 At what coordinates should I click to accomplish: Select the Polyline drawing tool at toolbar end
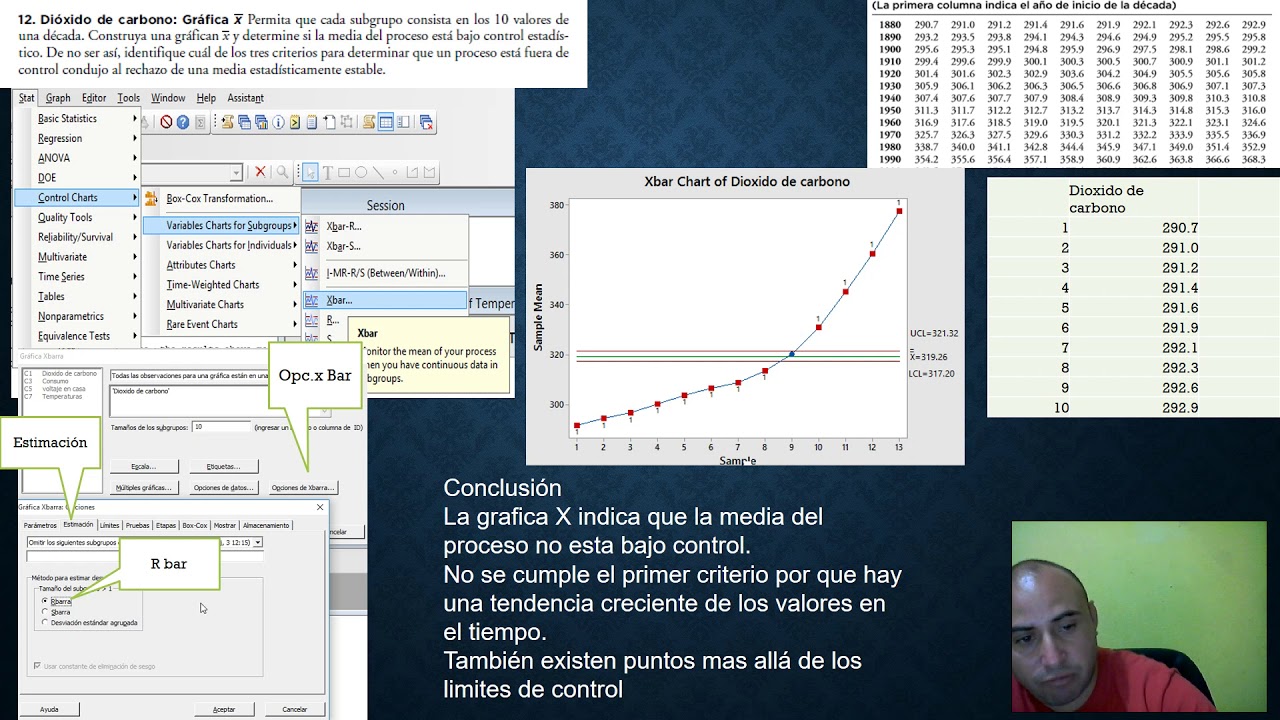click(x=428, y=172)
